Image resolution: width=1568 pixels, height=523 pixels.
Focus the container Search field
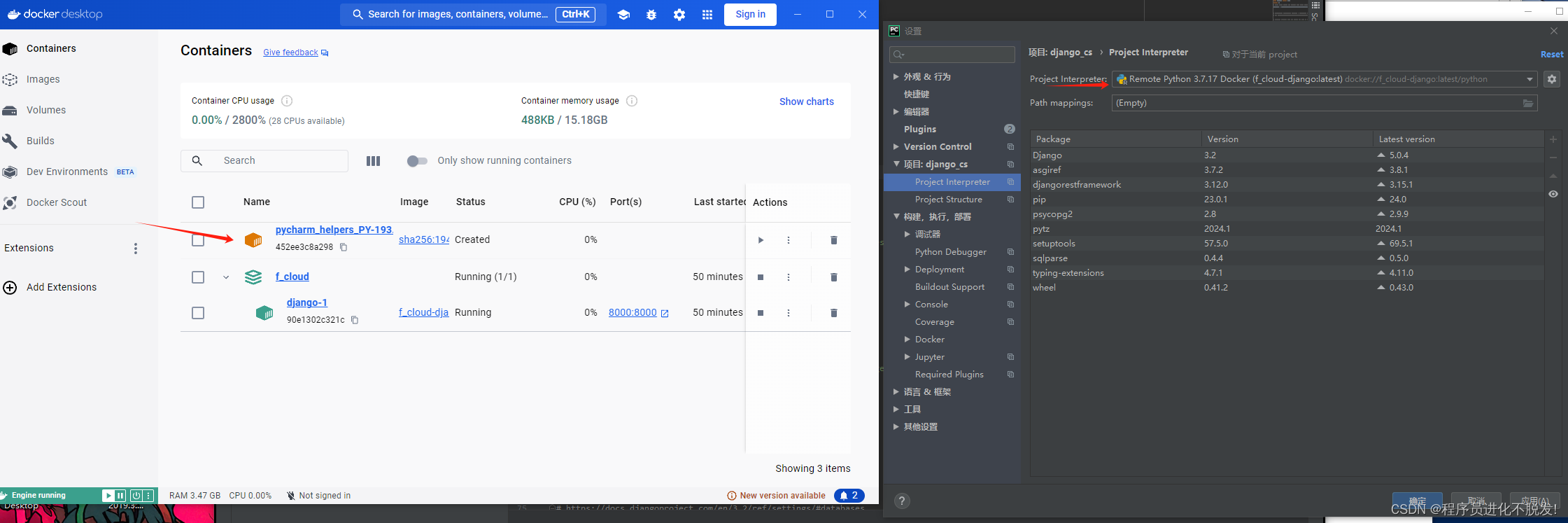(264, 161)
